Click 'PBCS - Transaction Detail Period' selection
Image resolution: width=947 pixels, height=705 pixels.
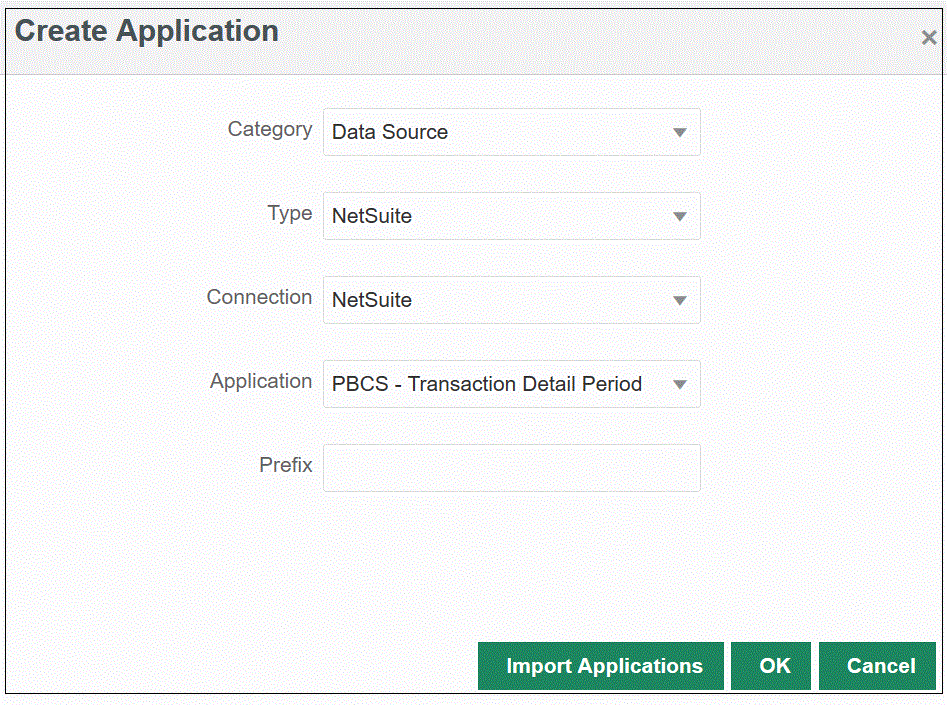487,384
